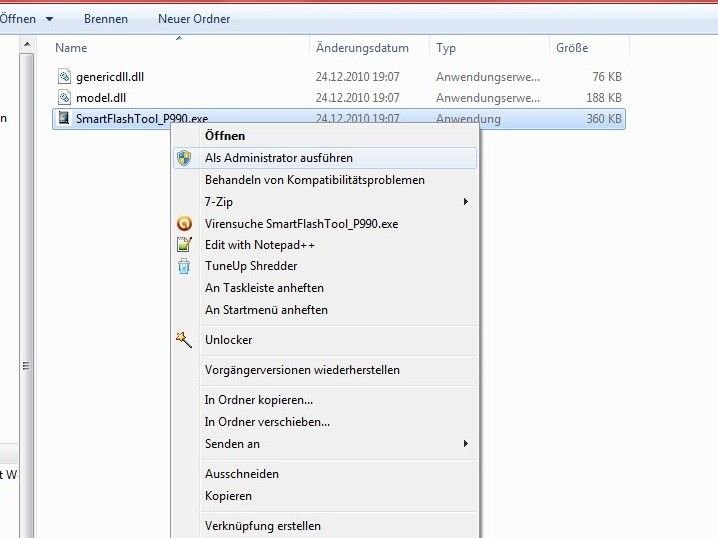Choose Behandeln von Kompatibilitätsproblemen
The width and height of the screenshot is (718, 538).
coord(325,180)
